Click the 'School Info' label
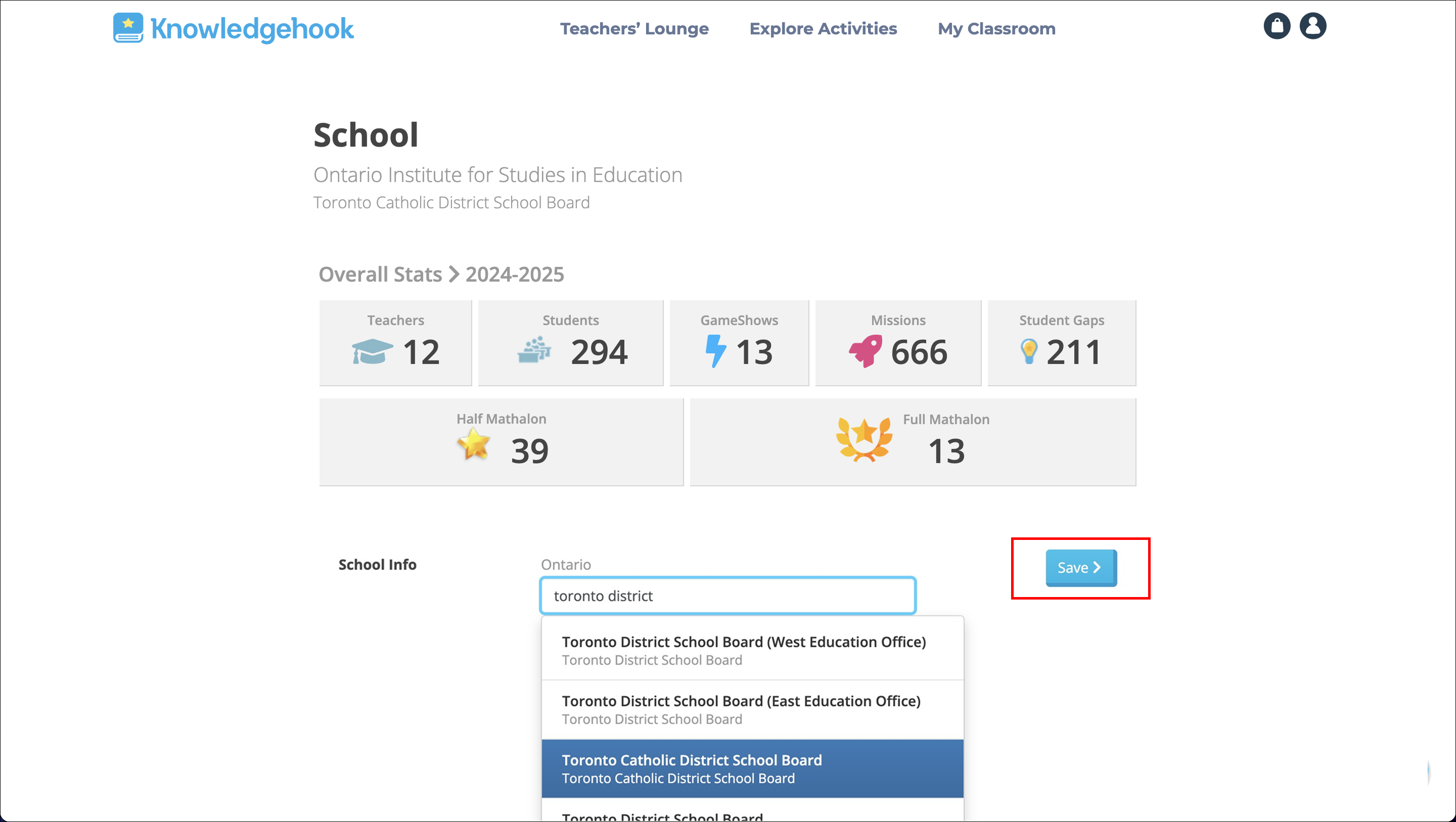Screen dimensions: 1456x822 [378, 565]
